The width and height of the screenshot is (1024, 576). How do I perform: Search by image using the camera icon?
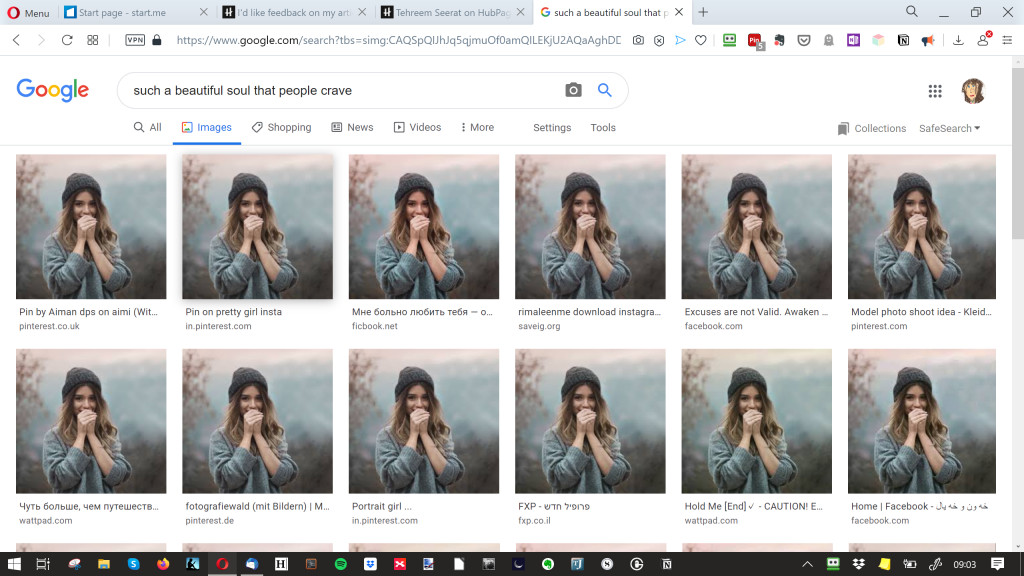pyautogui.click(x=573, y=91)
